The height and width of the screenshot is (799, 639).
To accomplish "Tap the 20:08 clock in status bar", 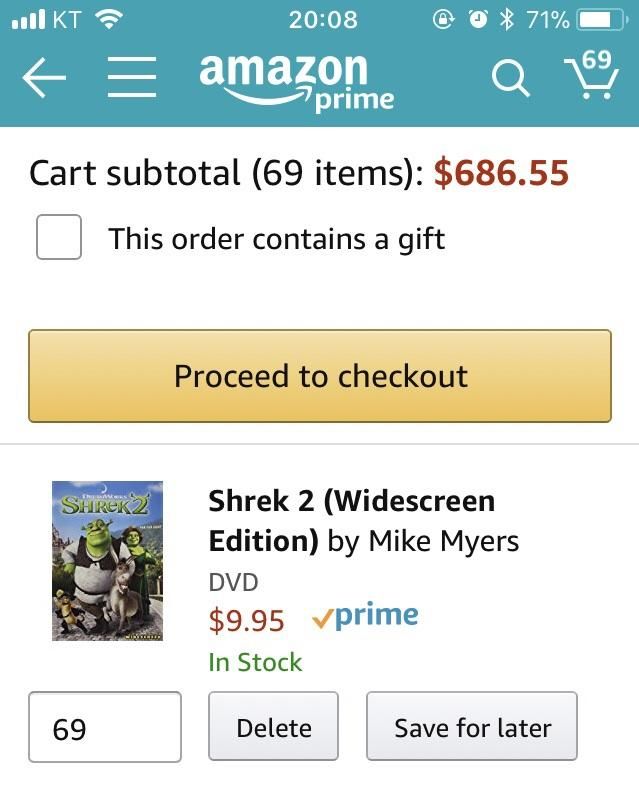I will (322, 19).
